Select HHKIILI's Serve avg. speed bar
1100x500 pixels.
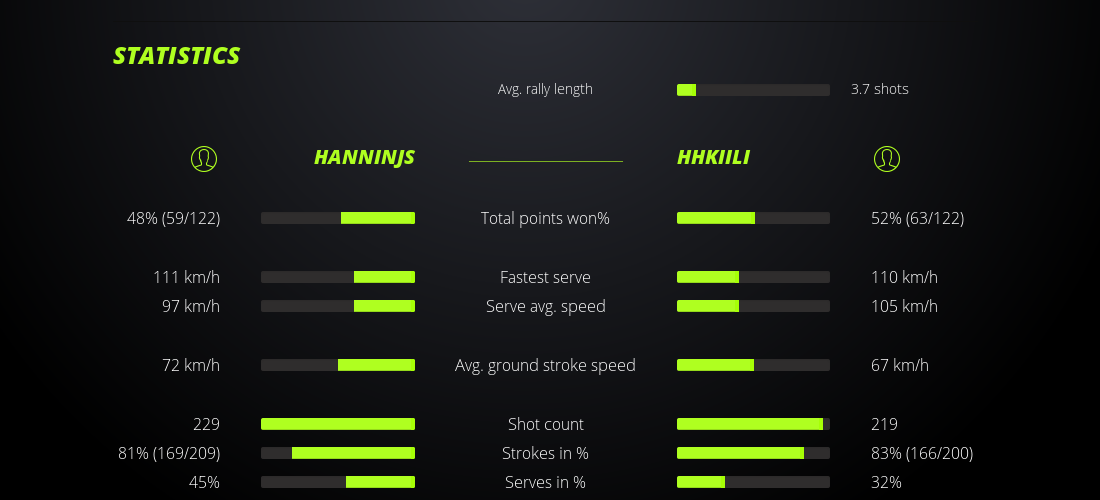point(753,306)
